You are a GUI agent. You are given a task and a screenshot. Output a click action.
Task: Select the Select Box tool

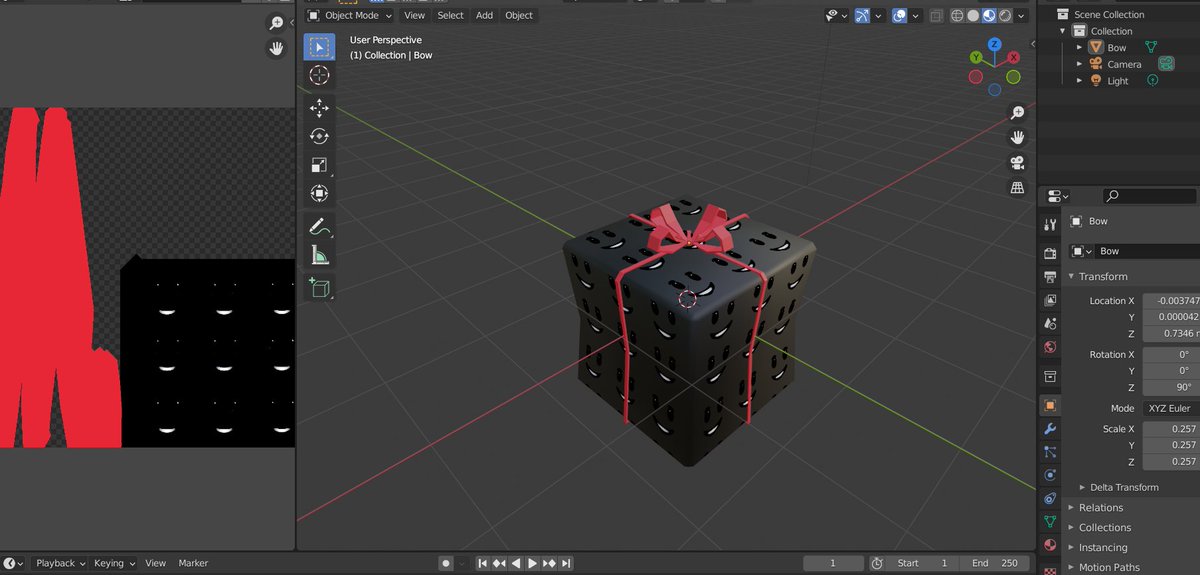pyautogui.click(x=319, y=47)
